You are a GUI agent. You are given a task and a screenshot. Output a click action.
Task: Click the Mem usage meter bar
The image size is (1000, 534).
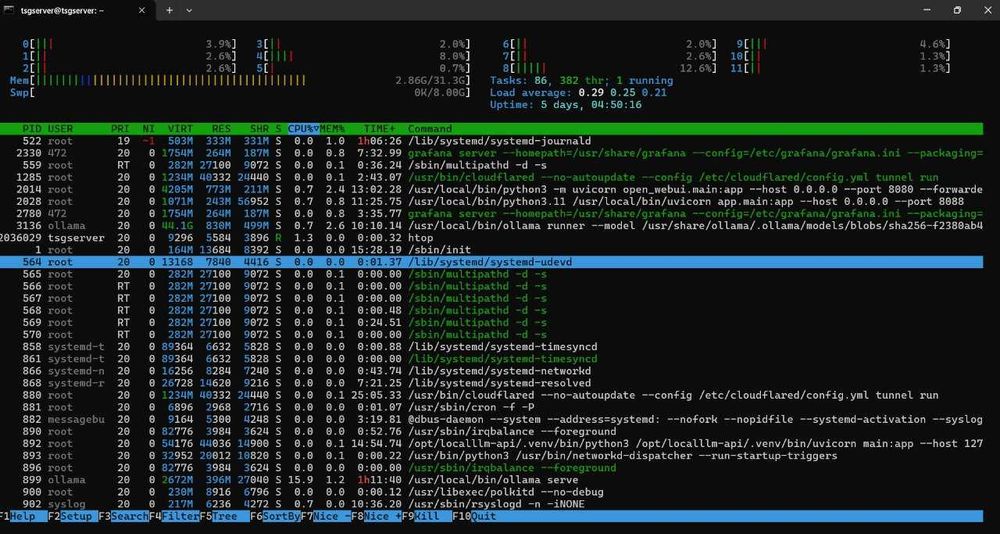pyautogui.click(x=239, y=80)
